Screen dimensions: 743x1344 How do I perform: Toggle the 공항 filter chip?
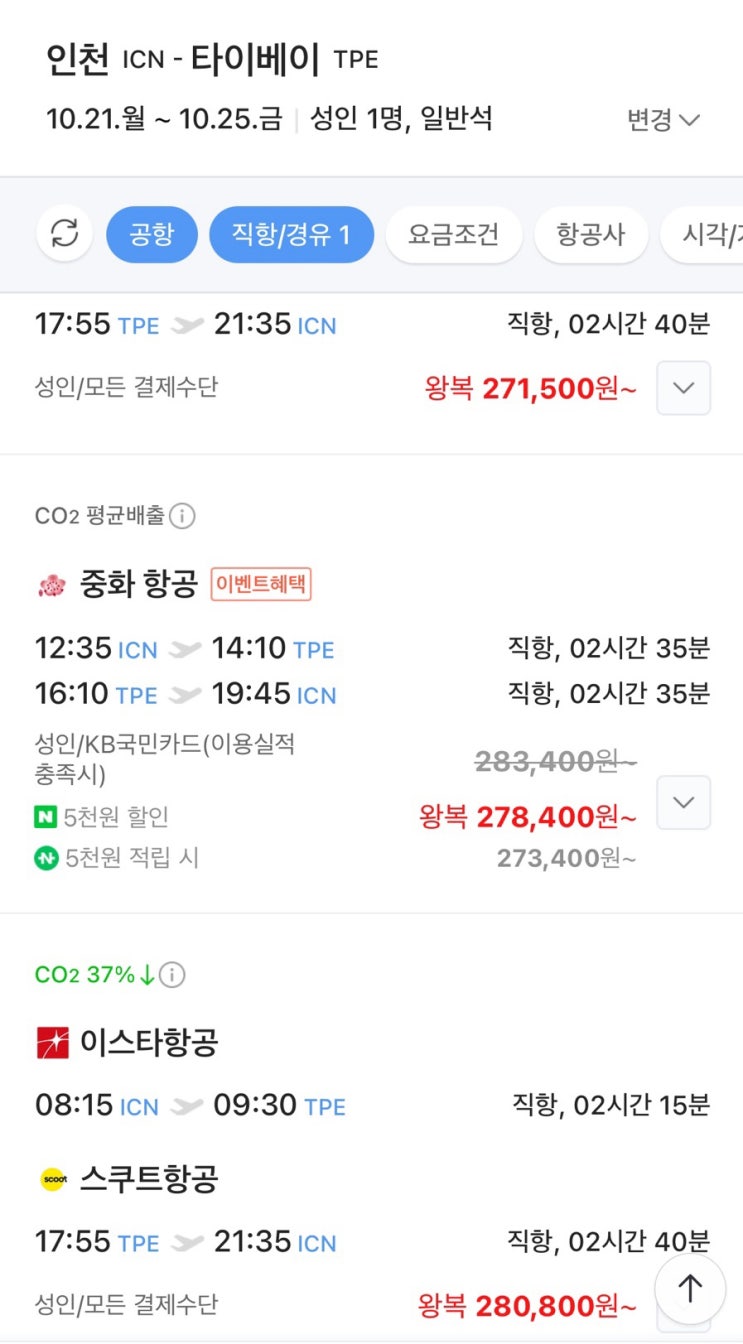tap(152, 235)
